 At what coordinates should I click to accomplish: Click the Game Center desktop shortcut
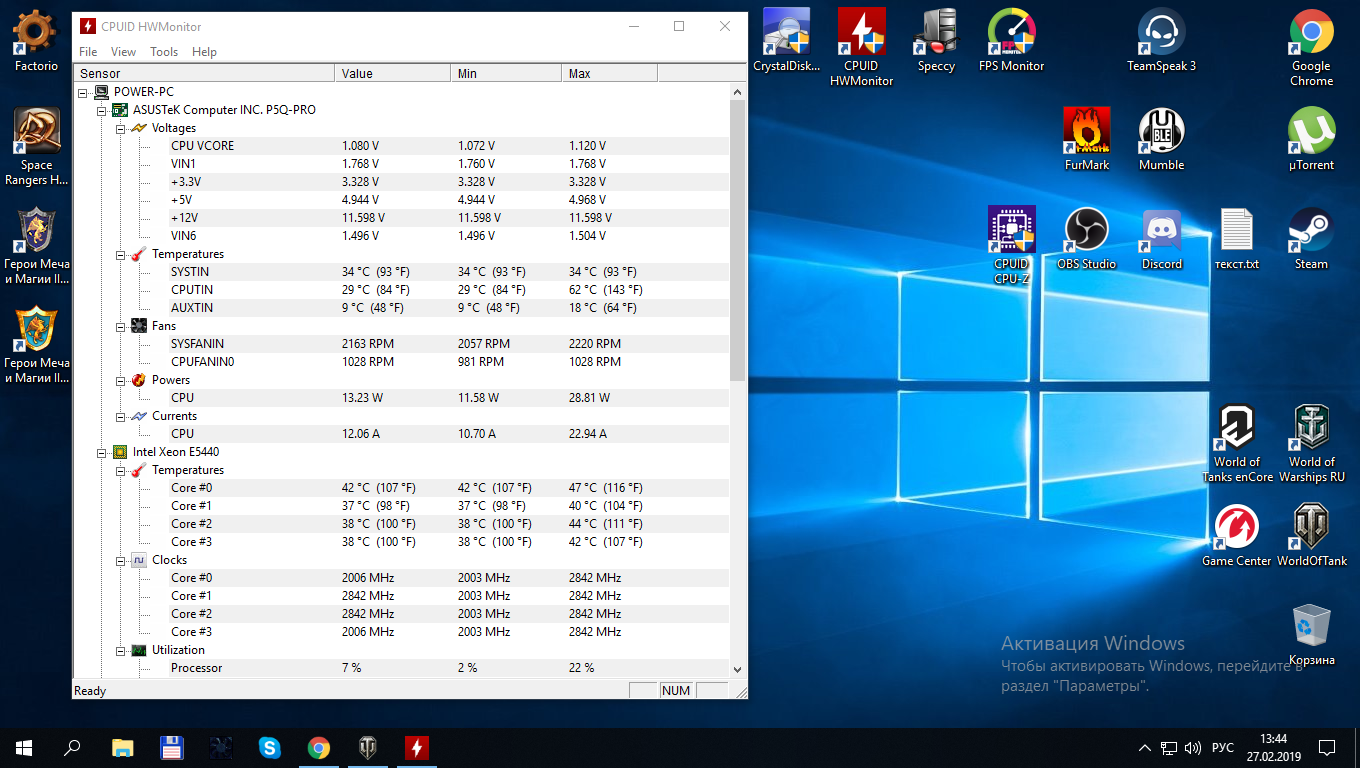(1236, 536)
